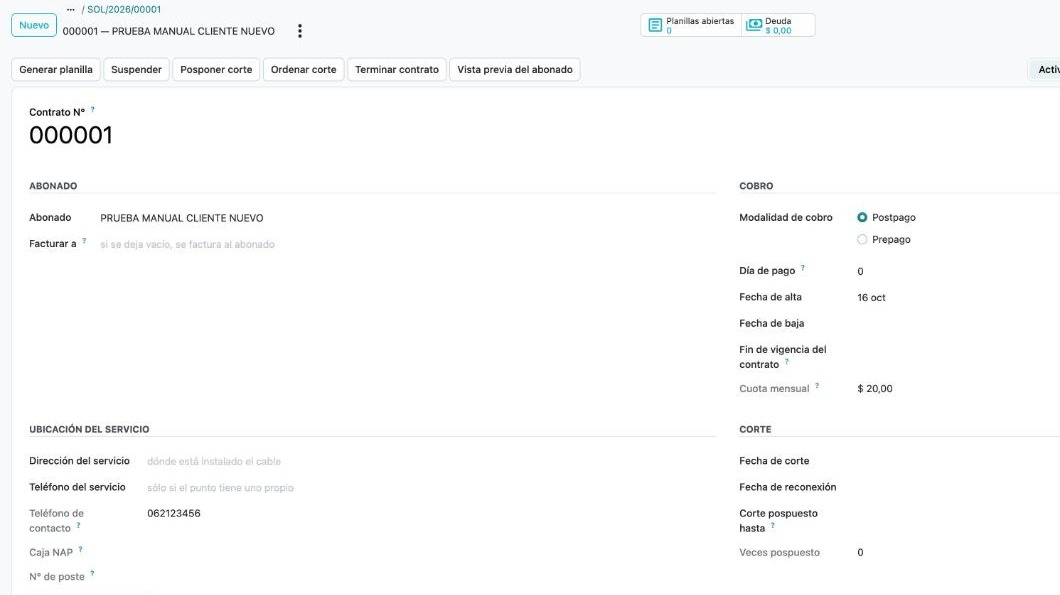Open the Fecha de baja date picker
The image size is (1060, 595).
[958, 323]
